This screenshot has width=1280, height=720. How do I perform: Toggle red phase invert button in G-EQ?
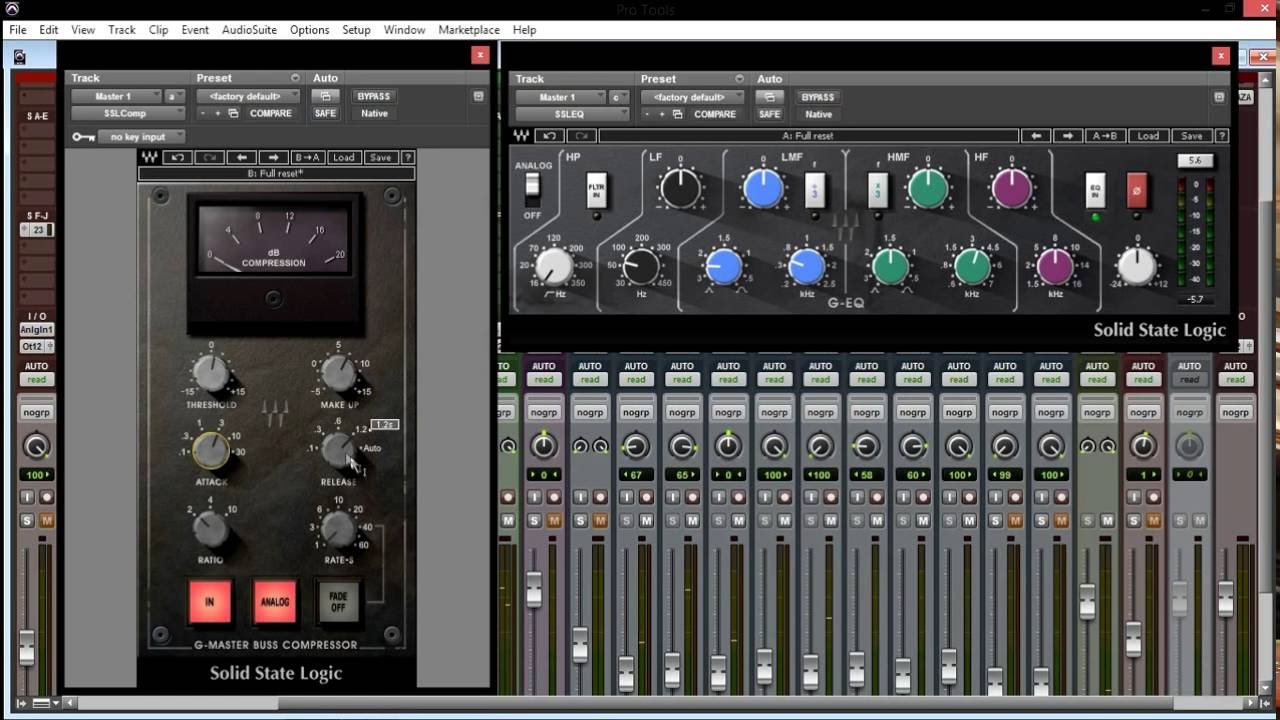(x=1136, y=190)
